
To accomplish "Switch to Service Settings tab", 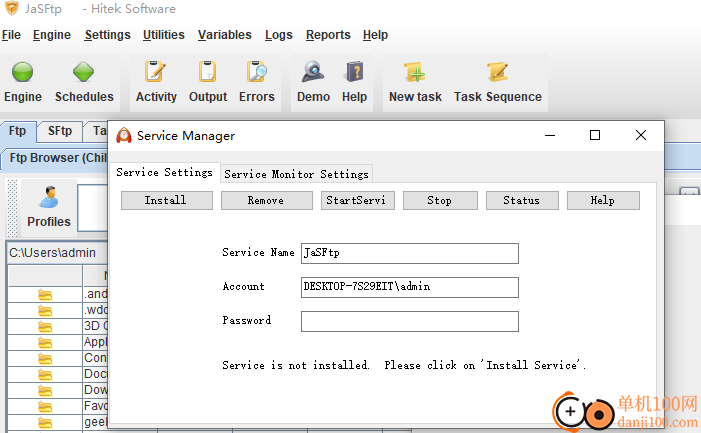I will (165, 172).
